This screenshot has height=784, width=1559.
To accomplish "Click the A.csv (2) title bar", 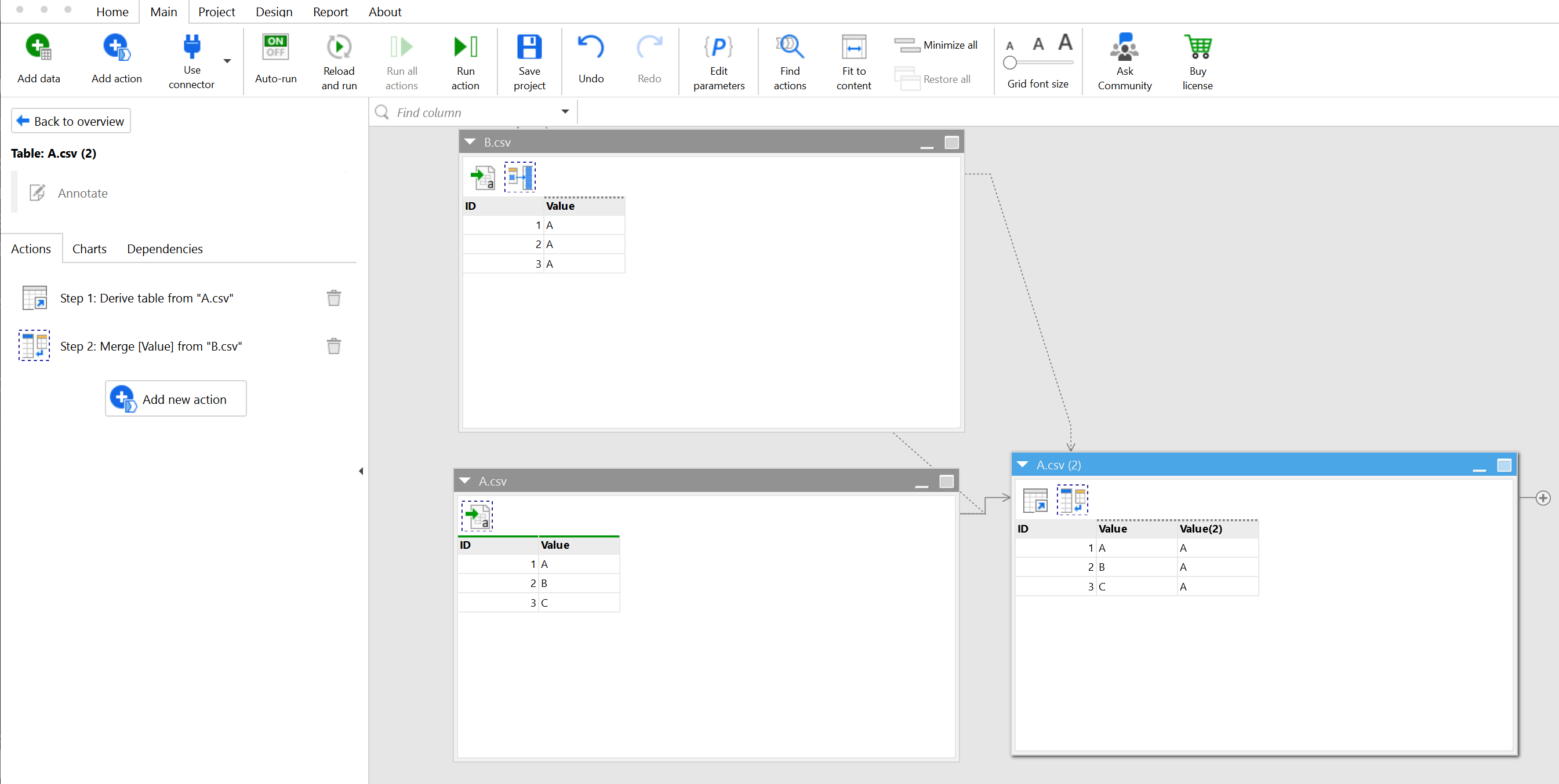I will point(1264,465).
